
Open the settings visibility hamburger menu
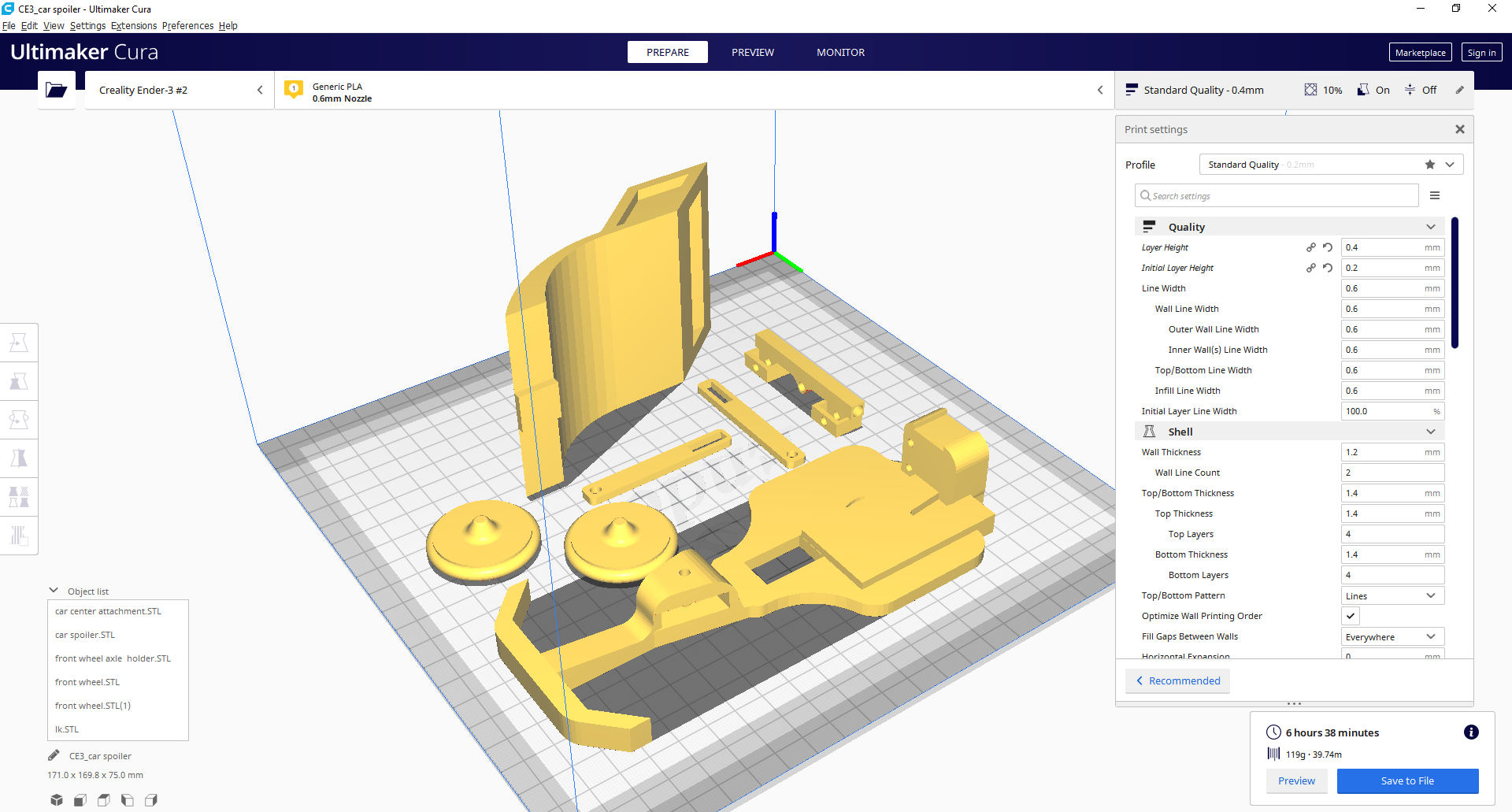coord(1435,195)
